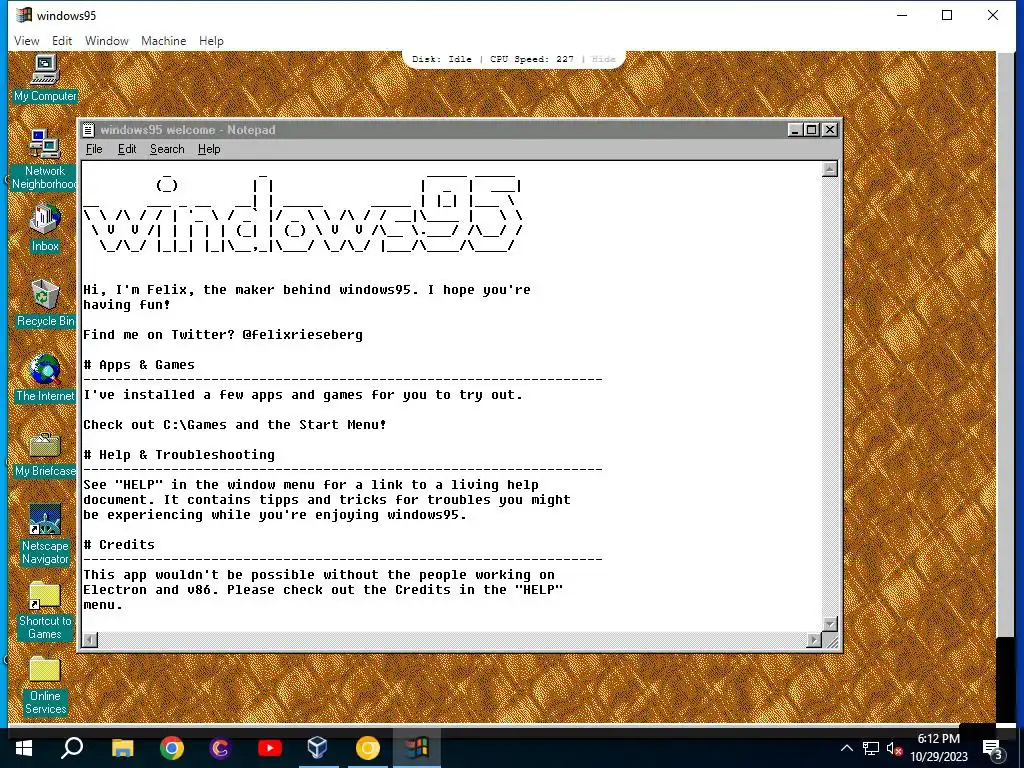This screenshot has width=1024, height=768.
Task: Click the '# Apps & Games' heading
Action: pyautogui.click(x=139, y=364)
